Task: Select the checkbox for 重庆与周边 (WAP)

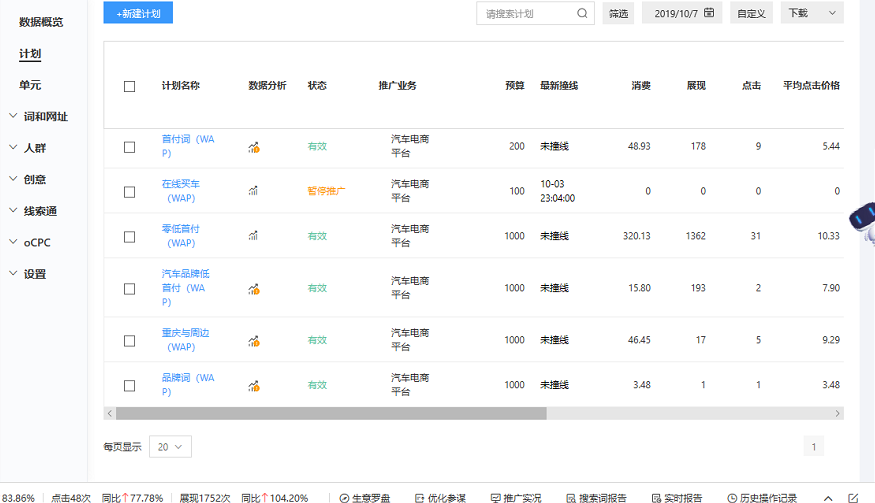Action: coord(129,341)
